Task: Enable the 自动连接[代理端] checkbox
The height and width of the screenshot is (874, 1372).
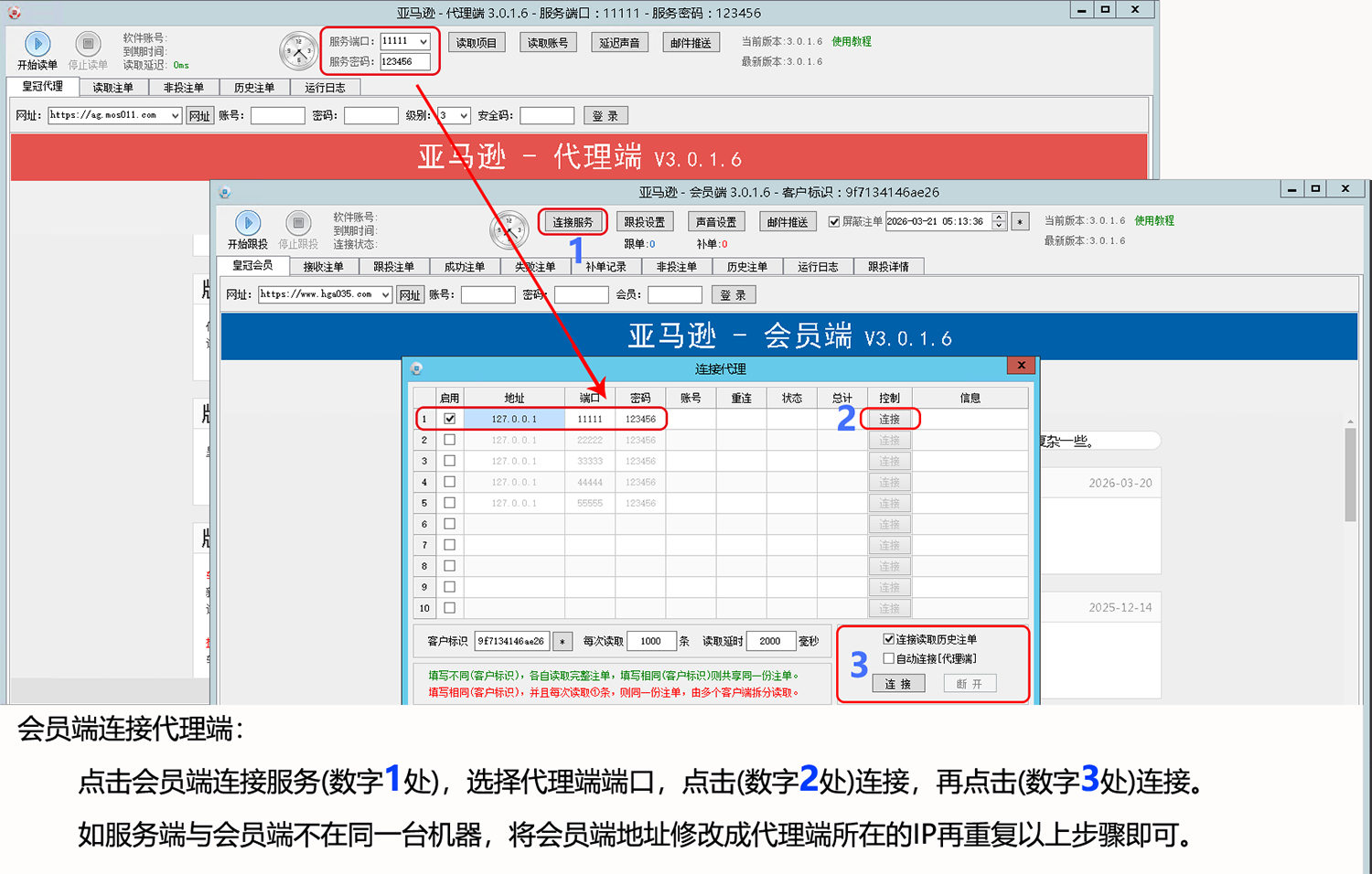Action: coord(888,658)
